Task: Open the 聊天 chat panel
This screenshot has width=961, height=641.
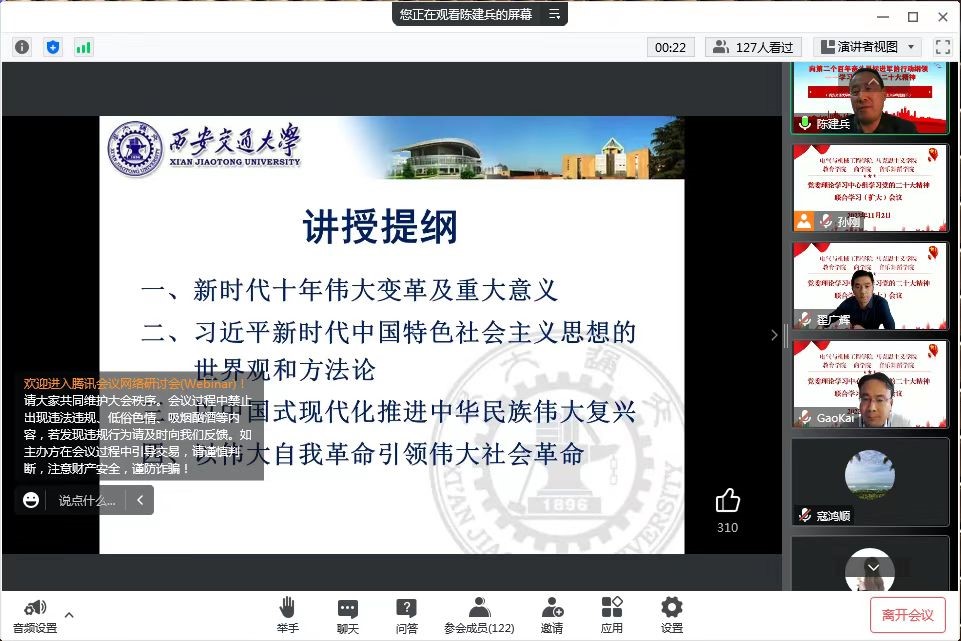Action: 347,614
